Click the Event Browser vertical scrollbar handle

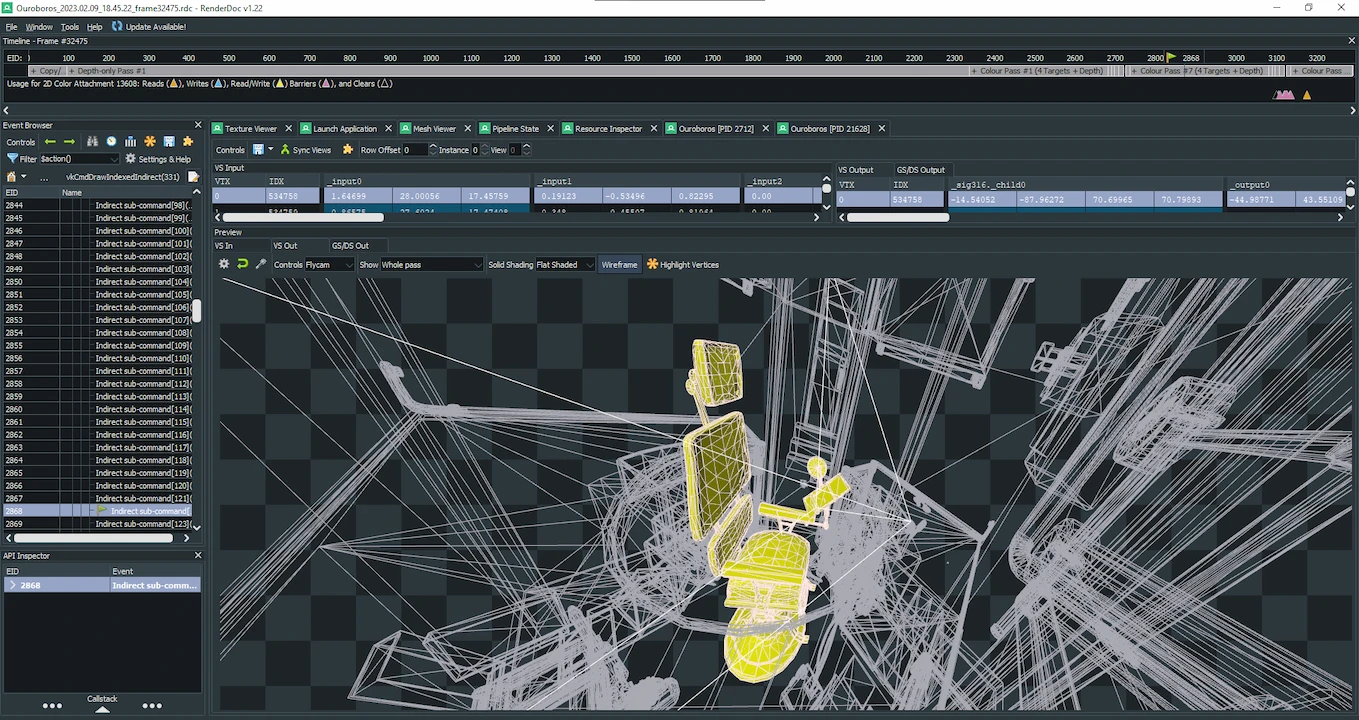click(x=197, y=311)
